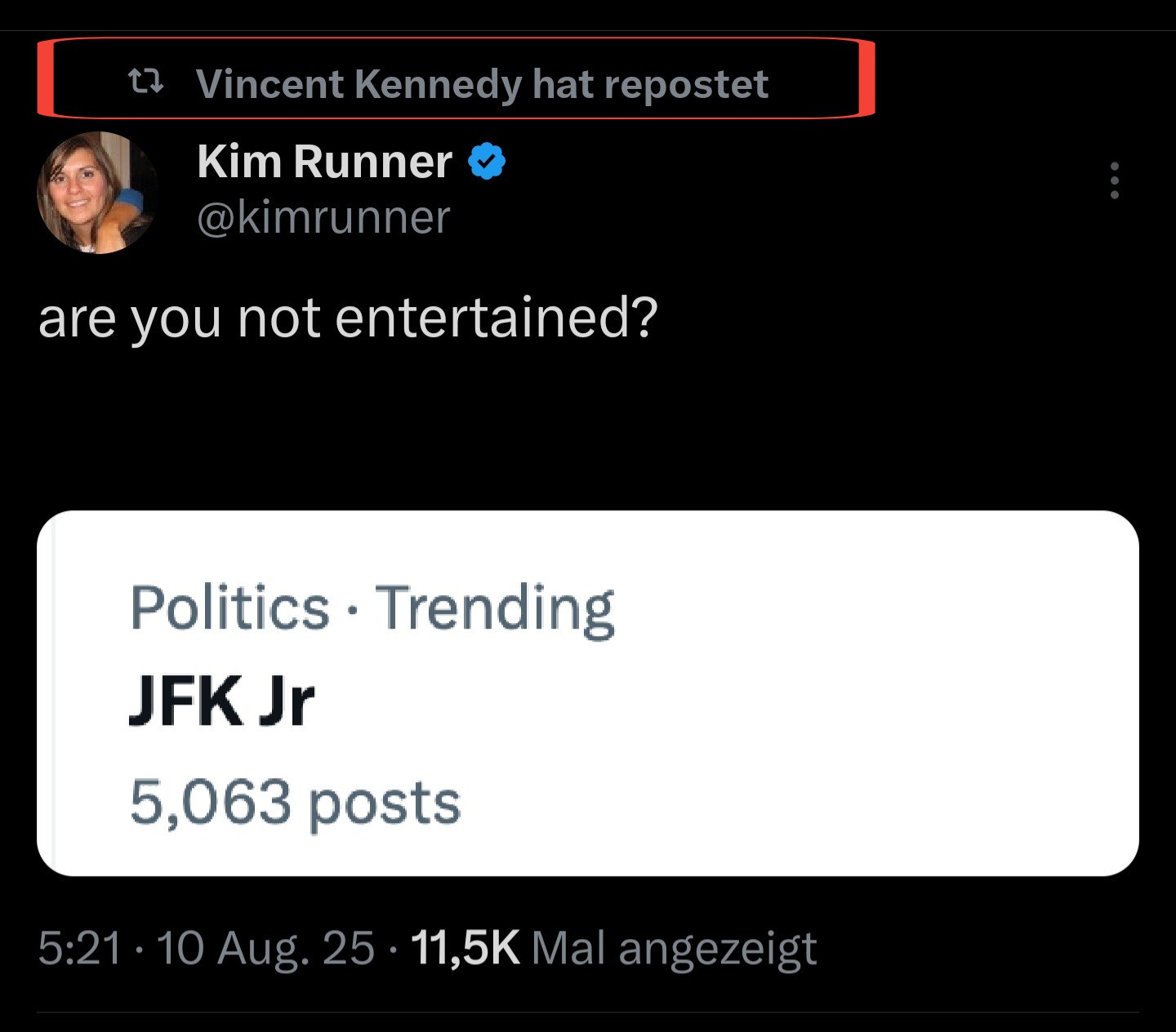Click the repost arrows icon
Viewport: 1176px width, 1032px height.
[147, 82]
